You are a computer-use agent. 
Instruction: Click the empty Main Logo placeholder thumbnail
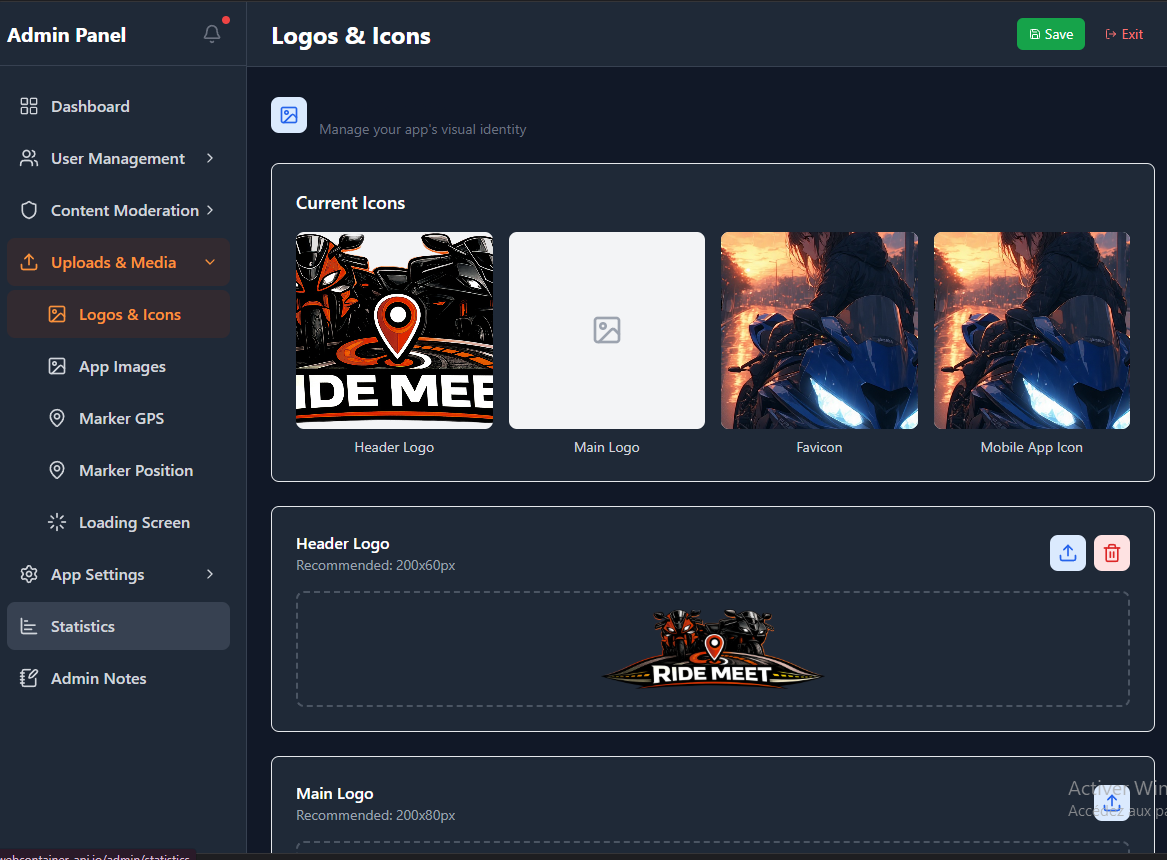[606, 330]
